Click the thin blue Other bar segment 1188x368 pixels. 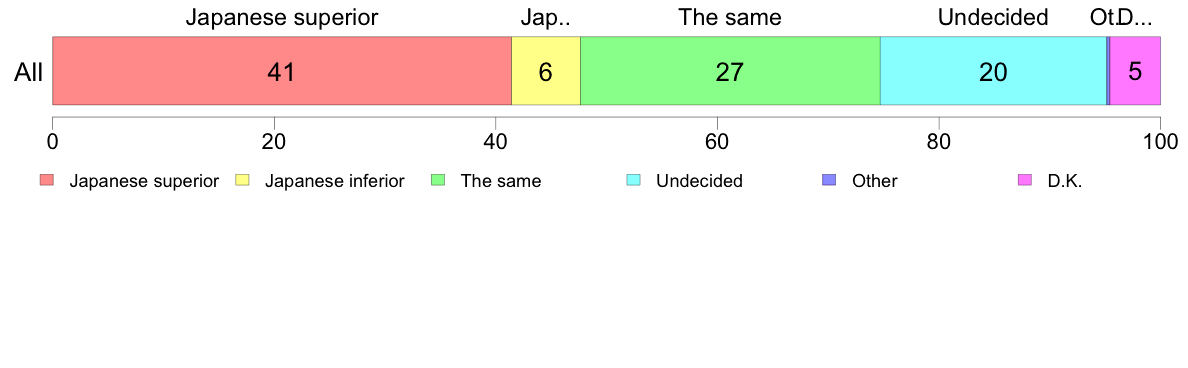point(1108,70)
